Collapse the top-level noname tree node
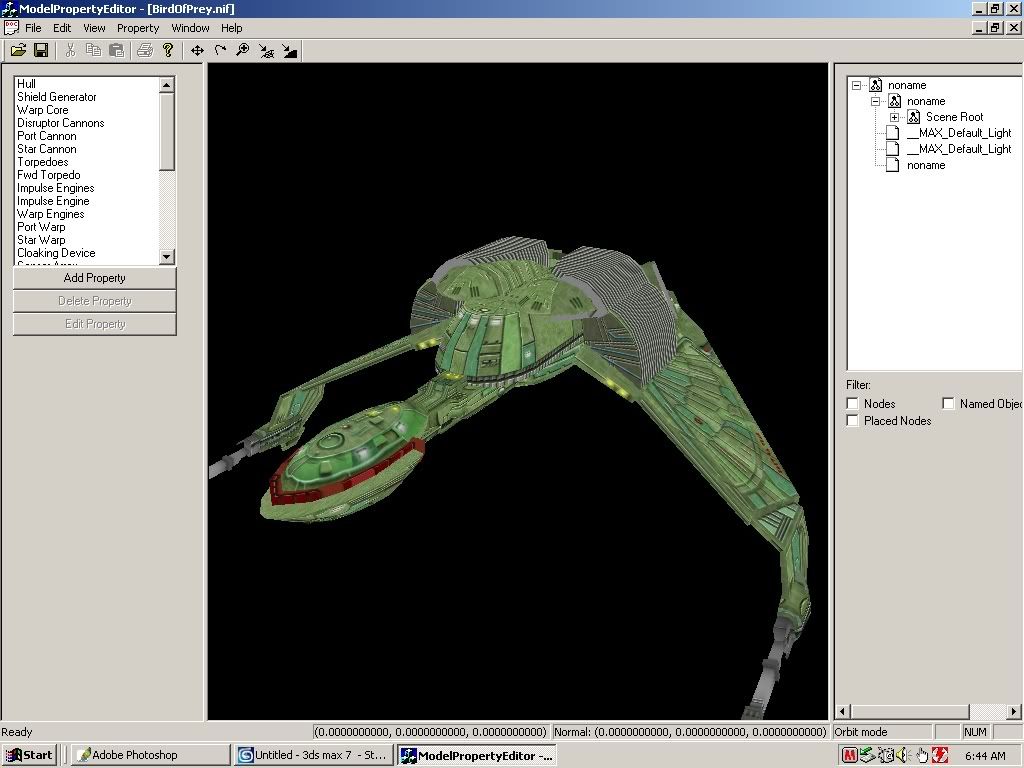This screenshot has height=768, width=1024. click(857, 85)
